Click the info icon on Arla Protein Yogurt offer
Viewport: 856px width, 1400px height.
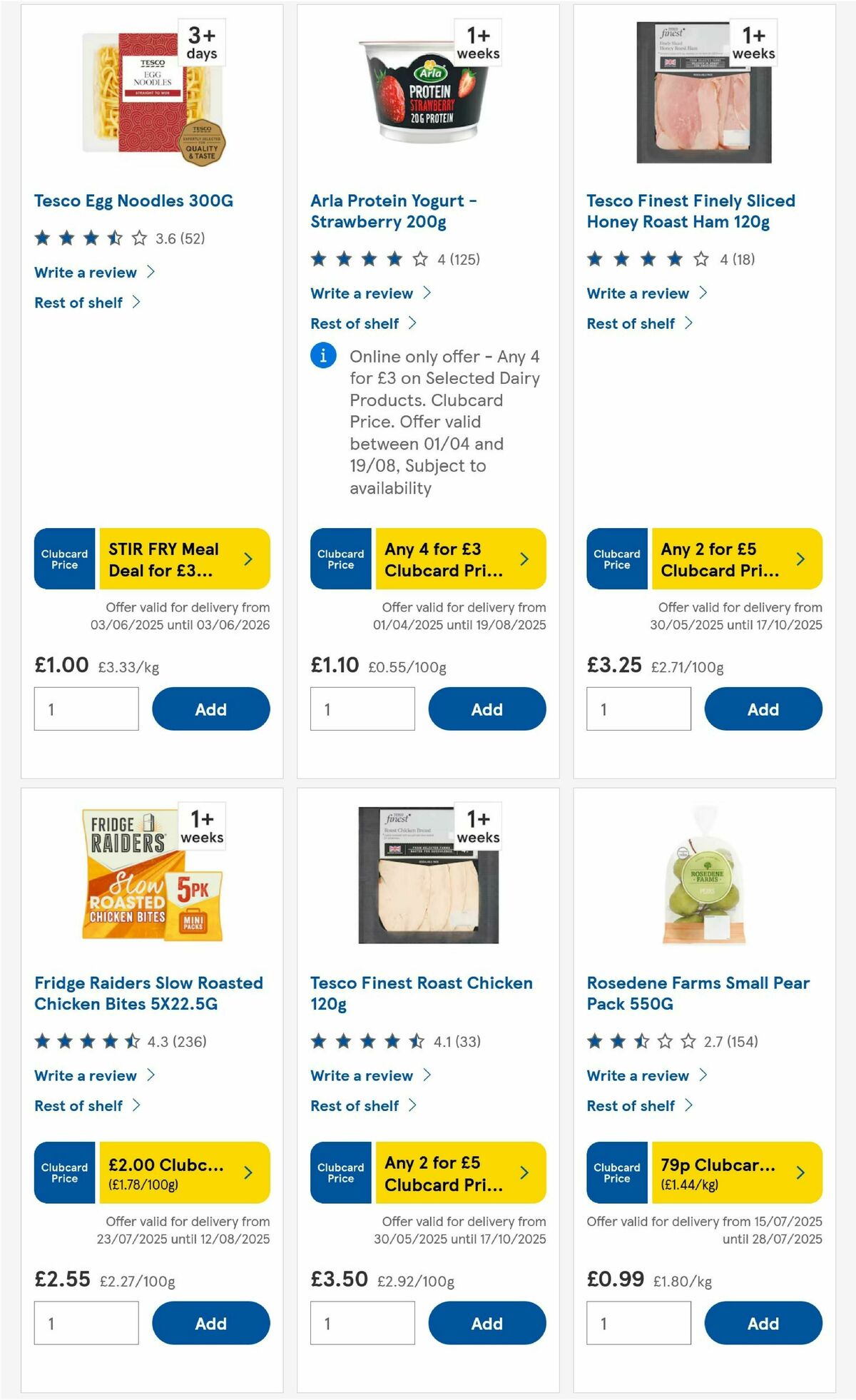[322, 357]
